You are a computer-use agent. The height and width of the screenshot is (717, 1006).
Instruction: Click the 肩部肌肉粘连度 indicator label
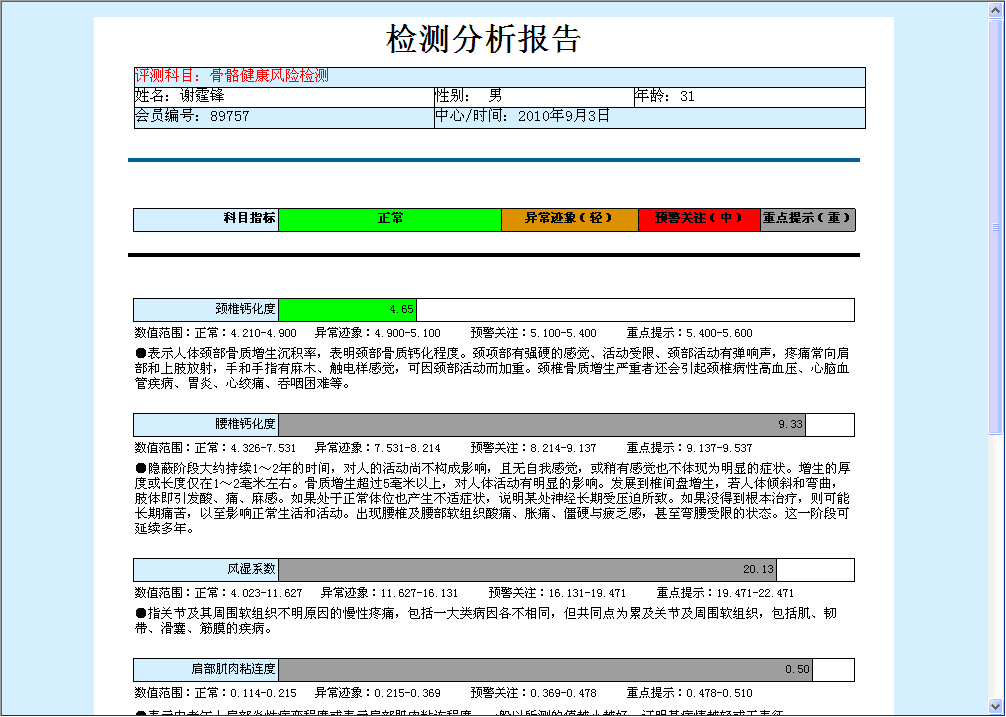pyautogui.click(x=206, y=670)
